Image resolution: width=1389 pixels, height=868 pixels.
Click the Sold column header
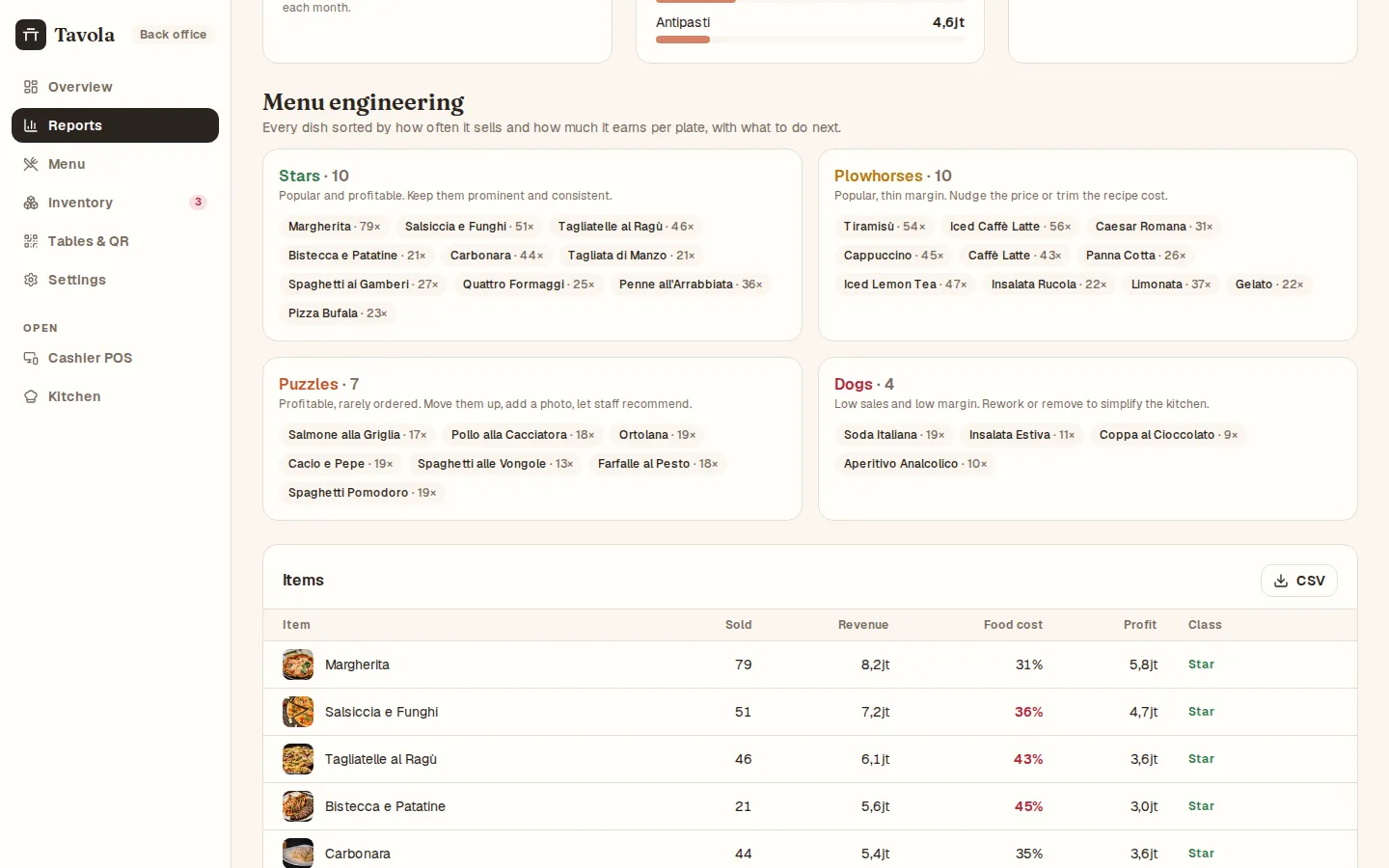tap(738, 625)
